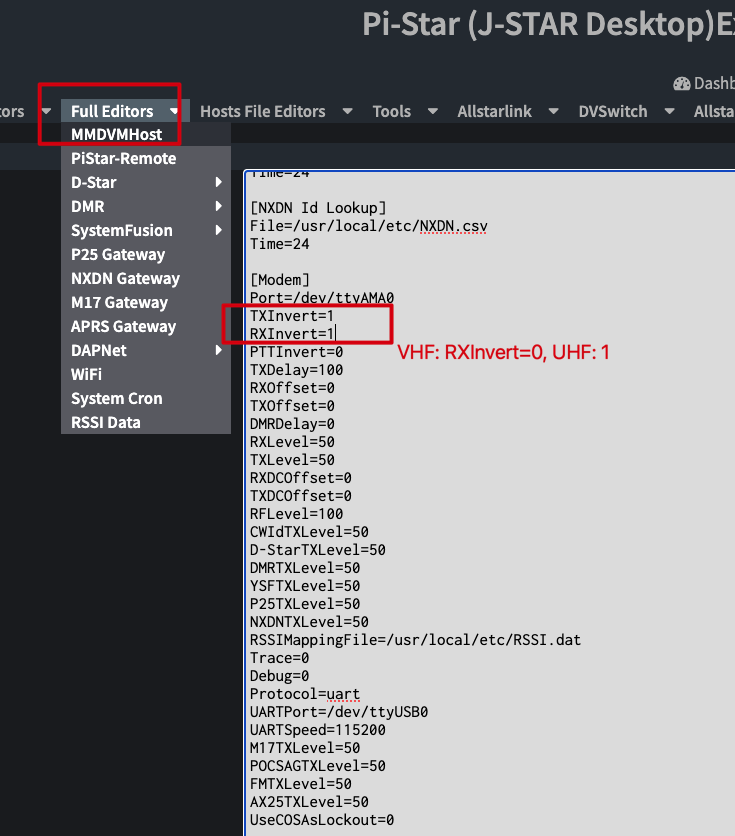
Task: Expand the DMR submenu arrow
Action: [x=219, y=206]
